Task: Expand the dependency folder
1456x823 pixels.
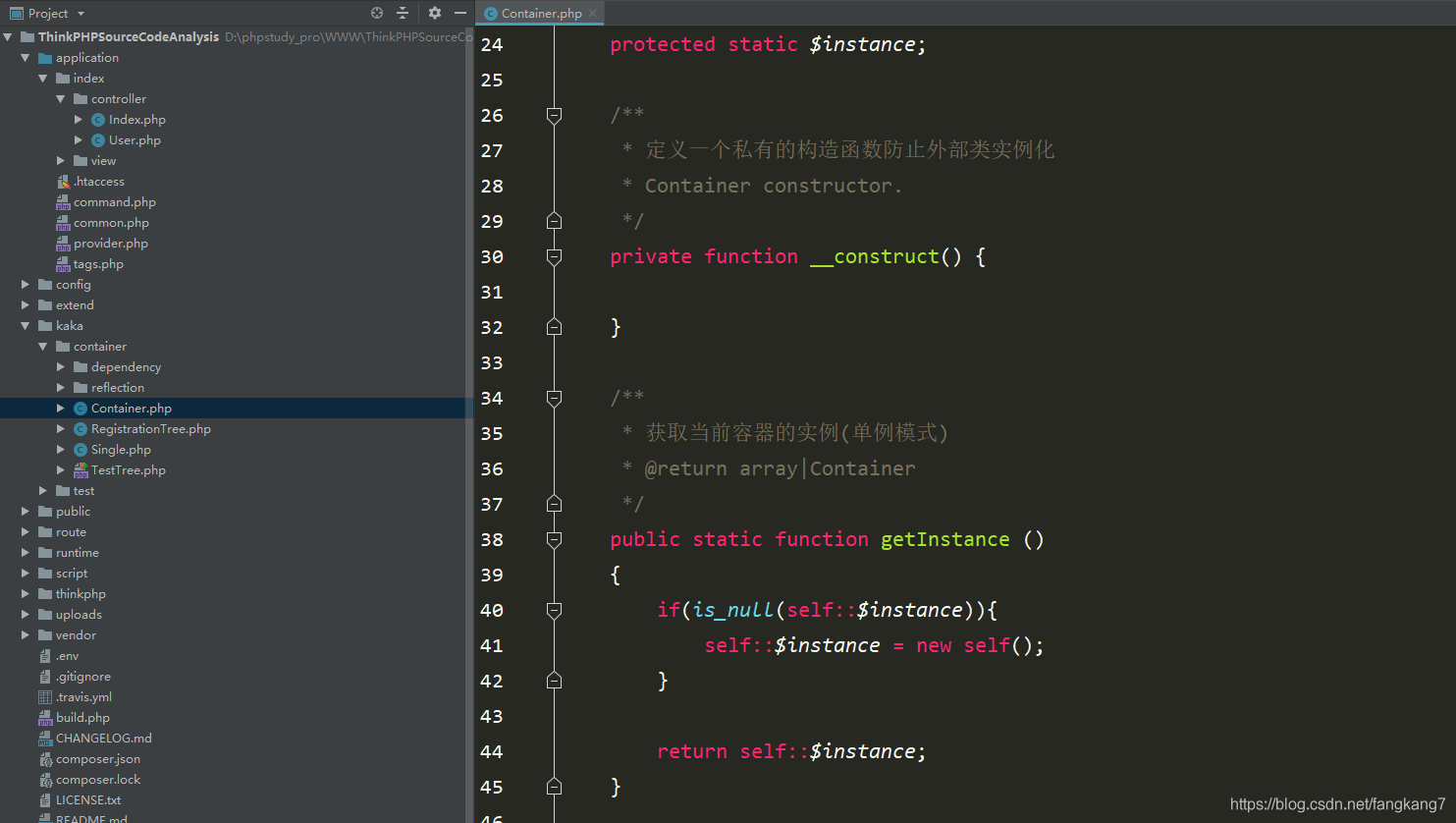Action: (x=61, y=367)
